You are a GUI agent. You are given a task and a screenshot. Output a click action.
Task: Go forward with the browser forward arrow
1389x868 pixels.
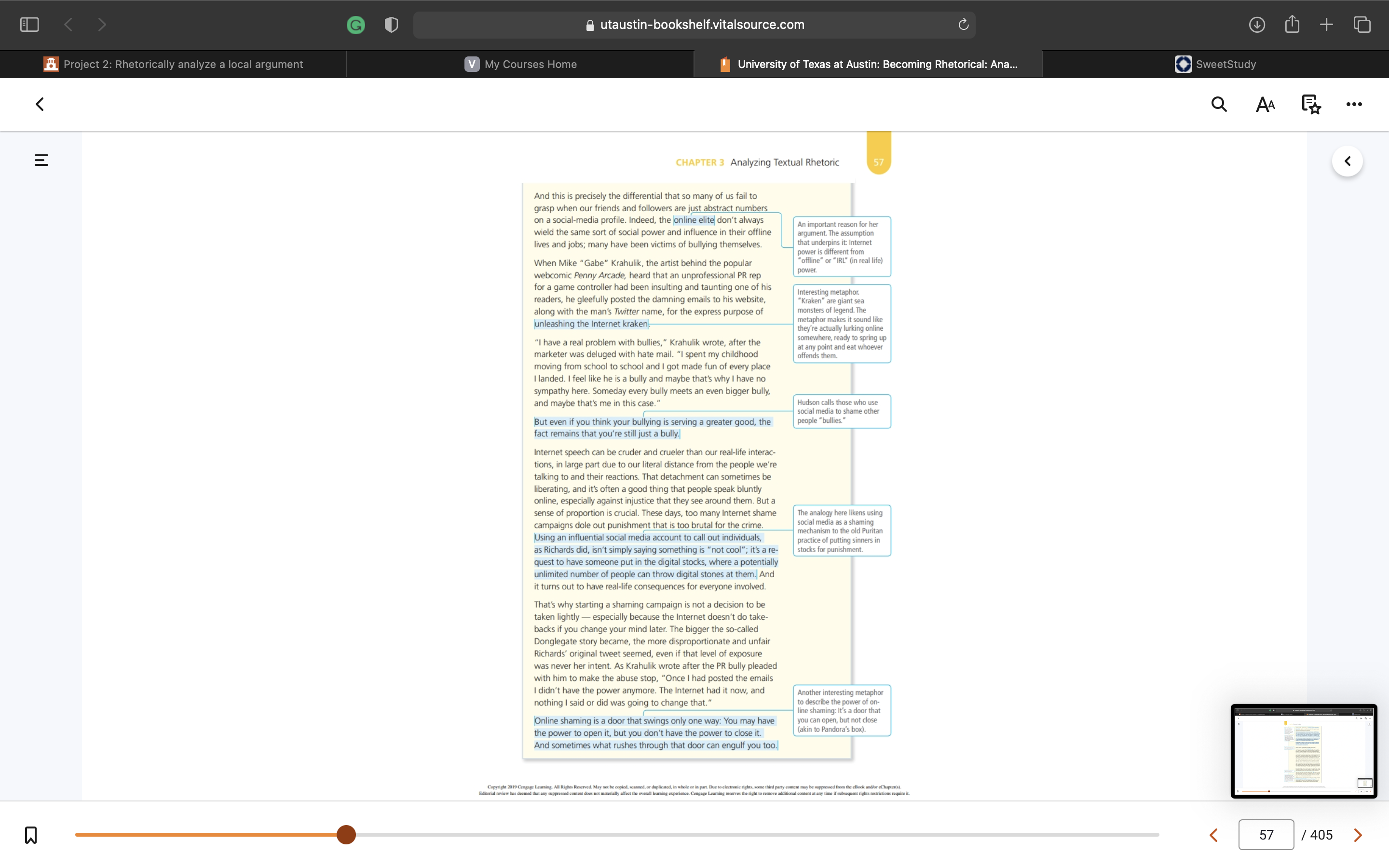(102, 25)
